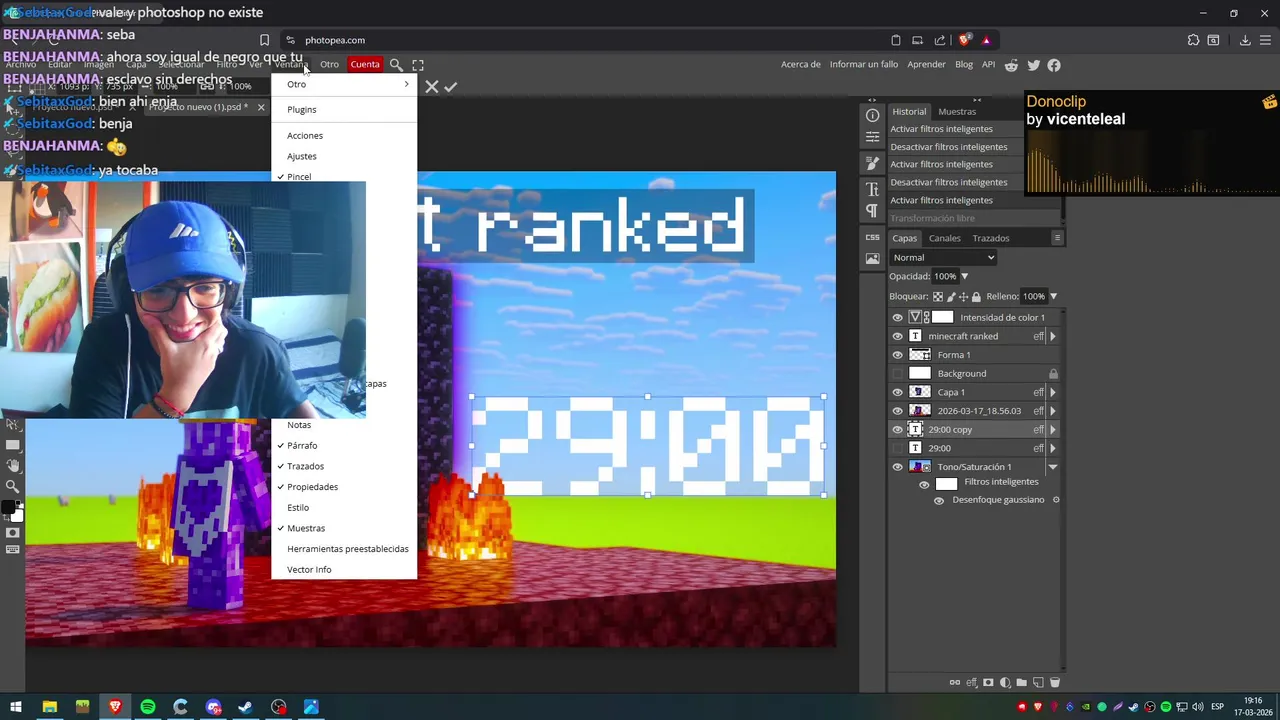Open the CSS panel icon

pos(872,237)
